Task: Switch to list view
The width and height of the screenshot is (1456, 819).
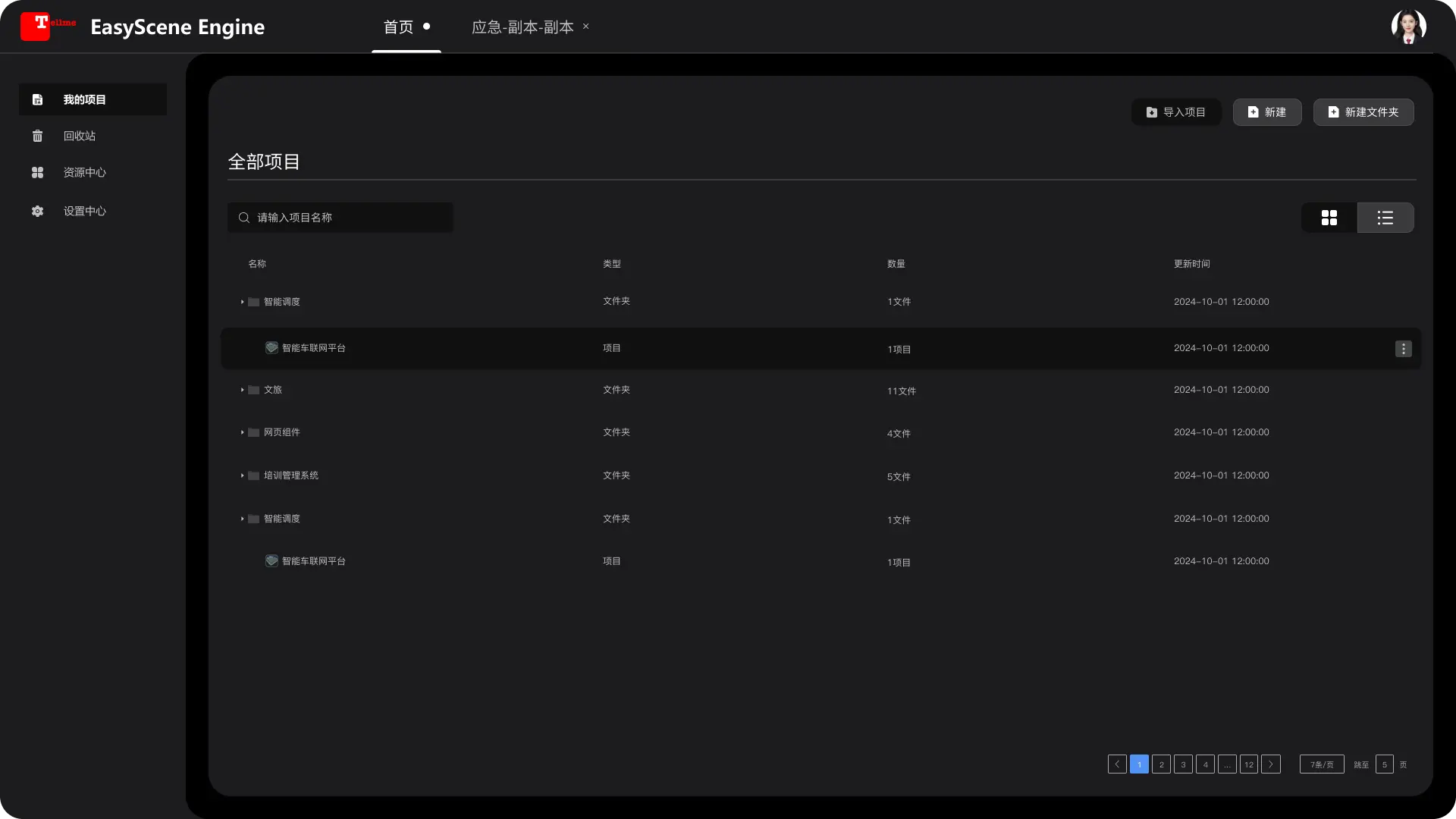Action: tap(1385, 218)
